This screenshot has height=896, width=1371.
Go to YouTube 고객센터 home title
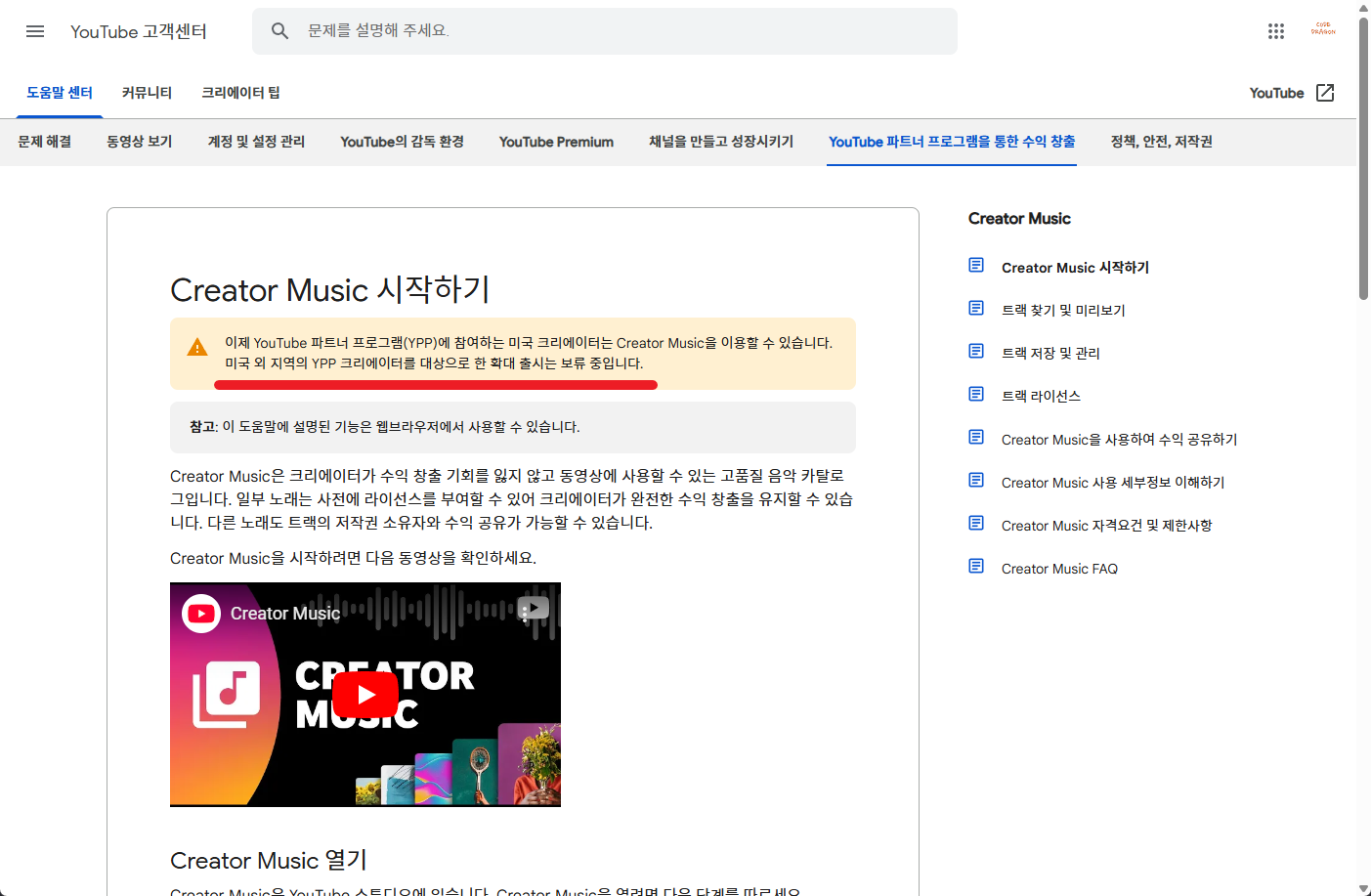(x=139, y=31)
